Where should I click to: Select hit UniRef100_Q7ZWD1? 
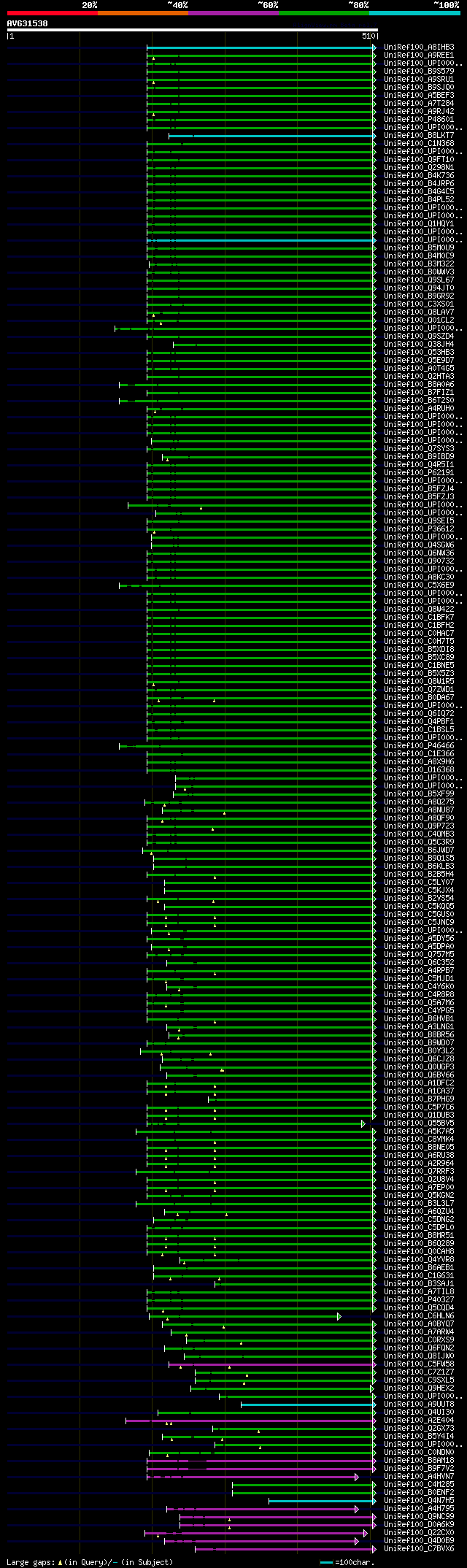419,690
